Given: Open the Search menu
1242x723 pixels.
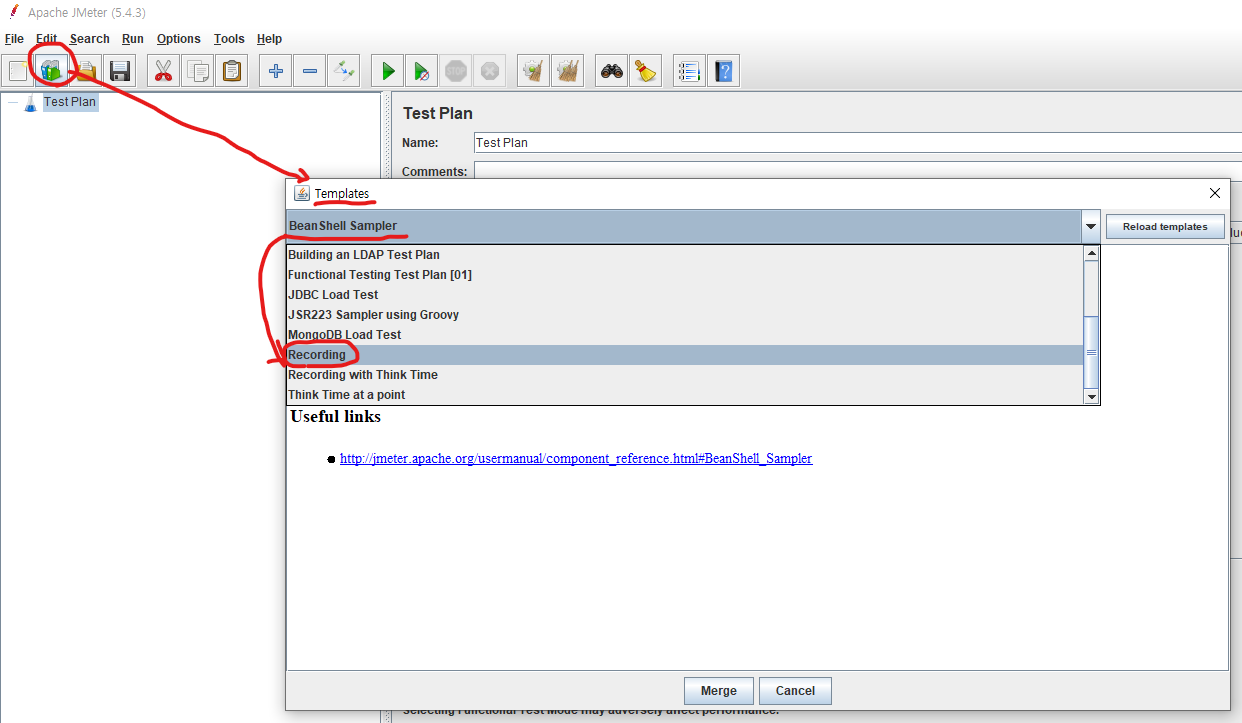Looking at the screenshot, I should click(x=90, y=39).
